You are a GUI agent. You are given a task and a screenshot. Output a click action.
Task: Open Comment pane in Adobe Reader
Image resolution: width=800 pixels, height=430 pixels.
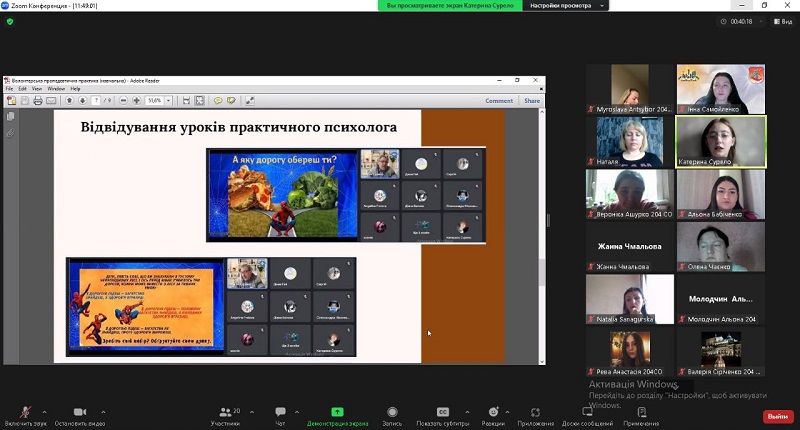tap(499, 101)
